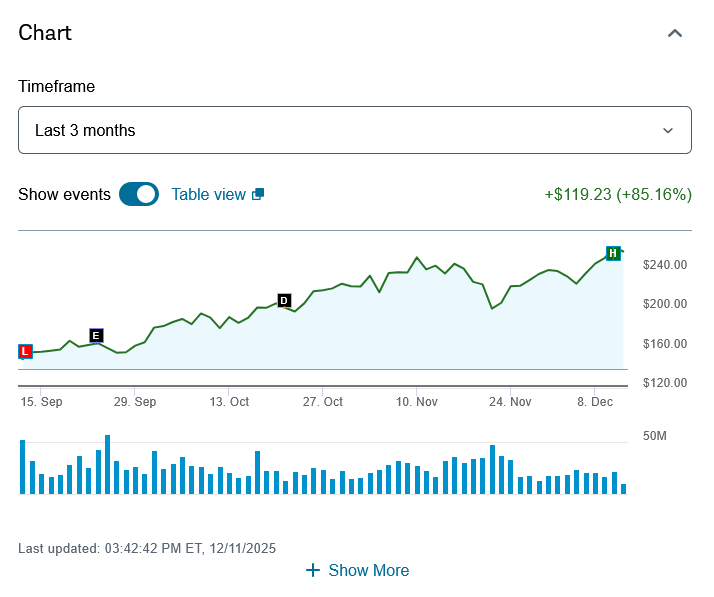Click the pop-out icon beside Table view
The image size is (714, 597).
(258, 194)
